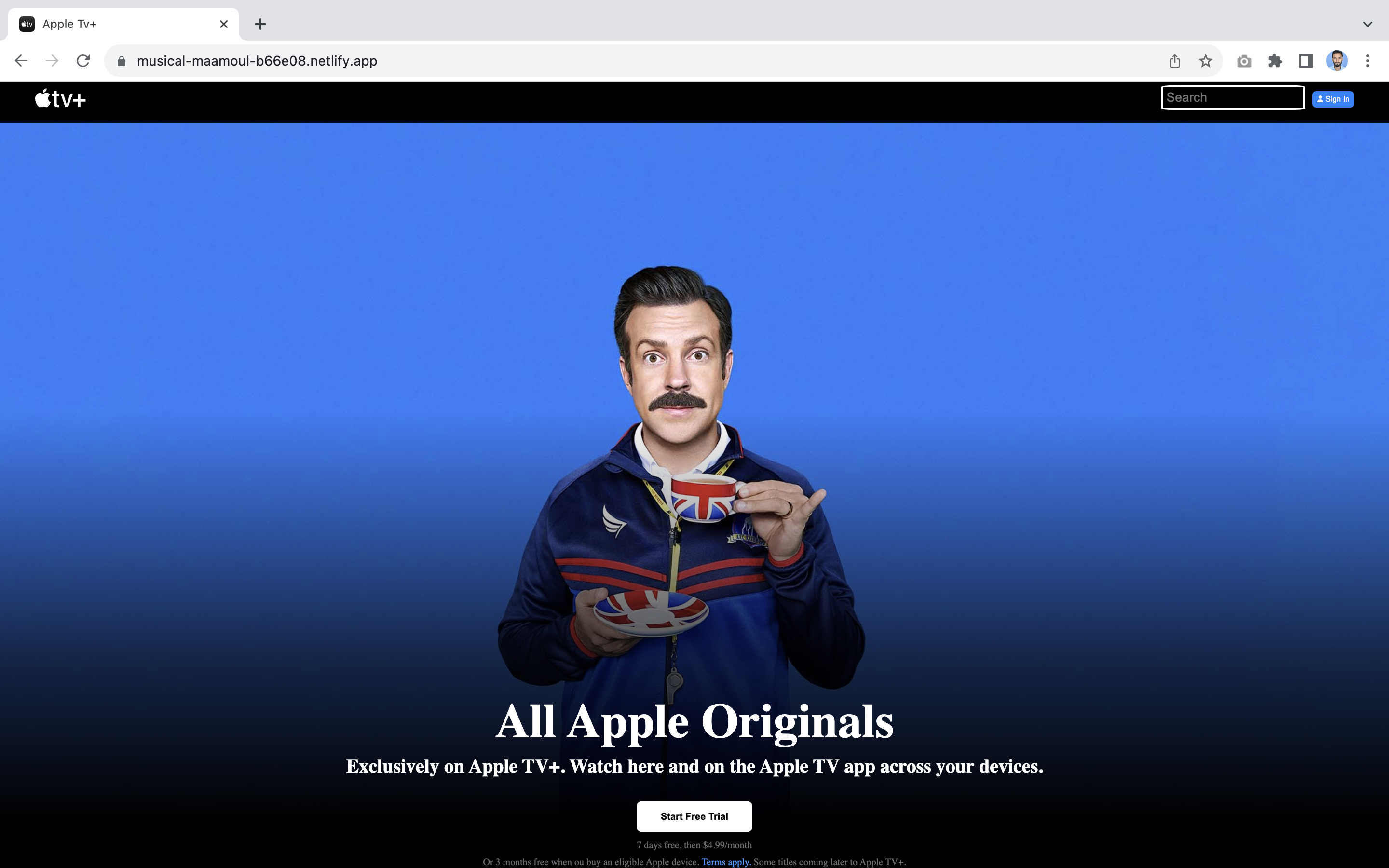Image resolution: width=1389 pixels, height=868 pixels.
Task: Open a new browser tab
Action: [x=260, y=24]
